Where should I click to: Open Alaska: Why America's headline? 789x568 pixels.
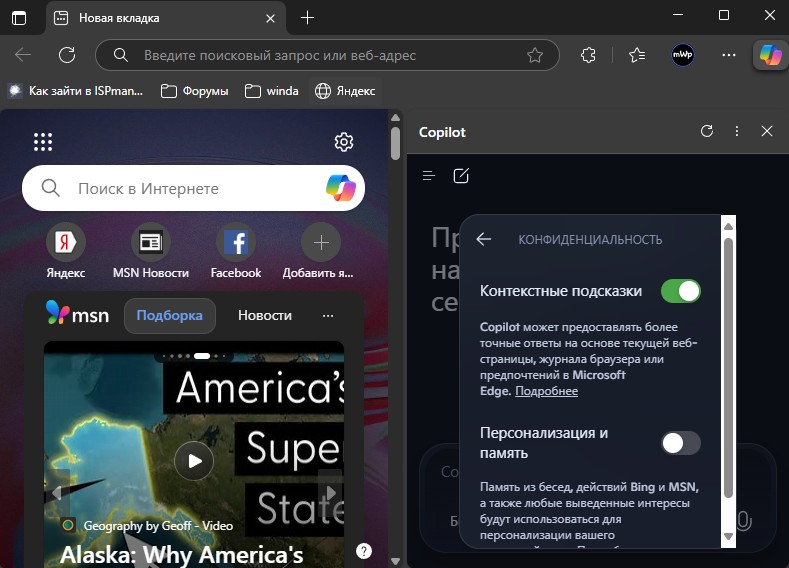(x=182, y=555)
